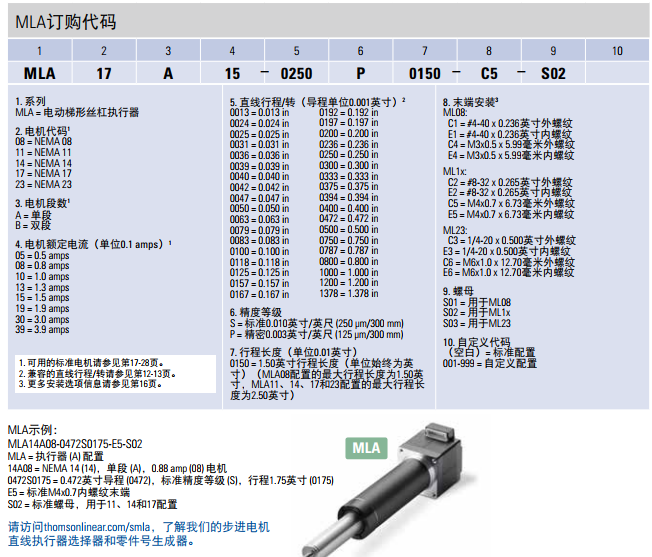The width and height of the screenshot is (652, 557).
Task: Click footnote '3. 更多安装选项信息请参见第16页'
Action: (90, 384)
